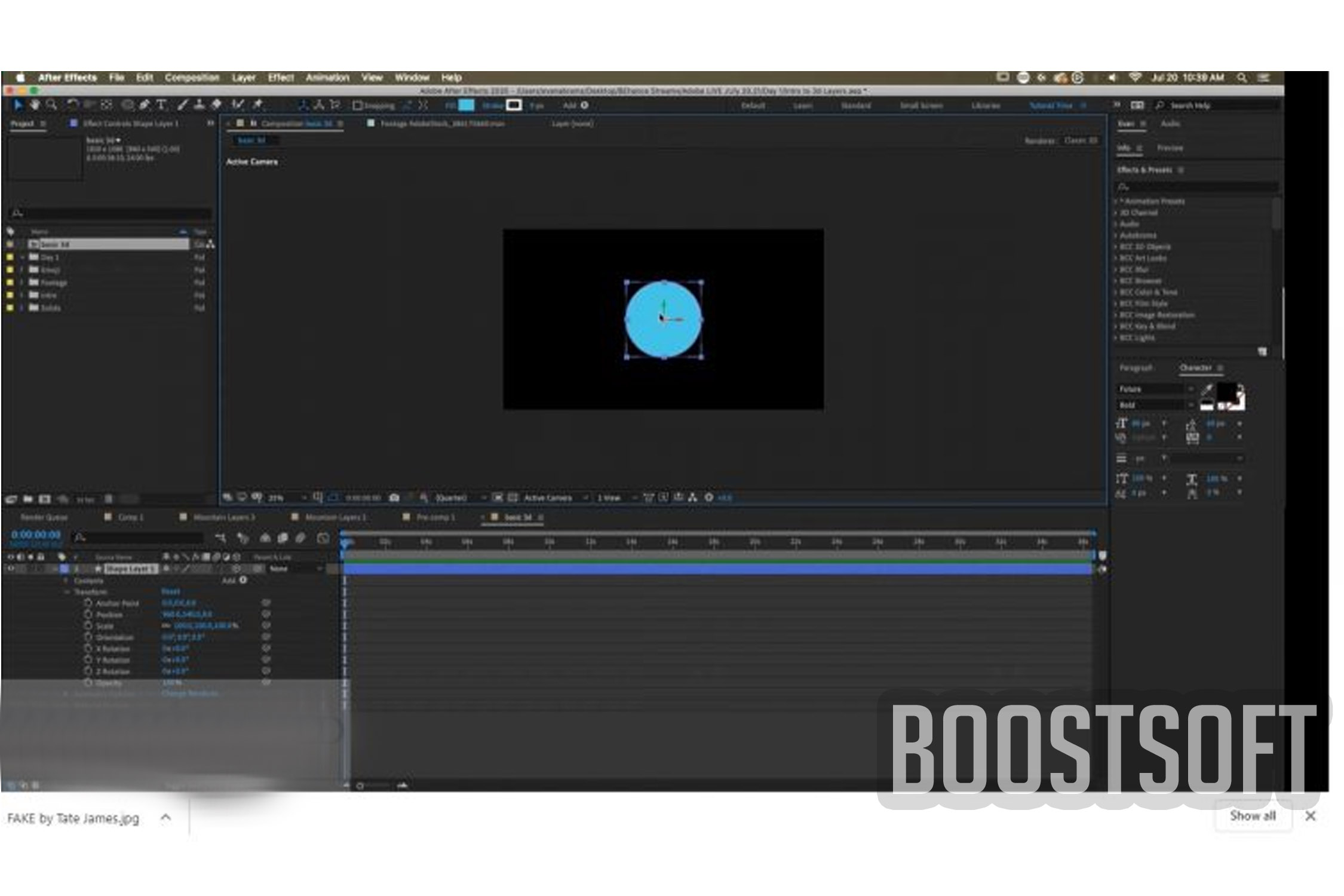Create a new folder in Project panel
This screenshot has height=896, width=1344.
coord(28,499)
